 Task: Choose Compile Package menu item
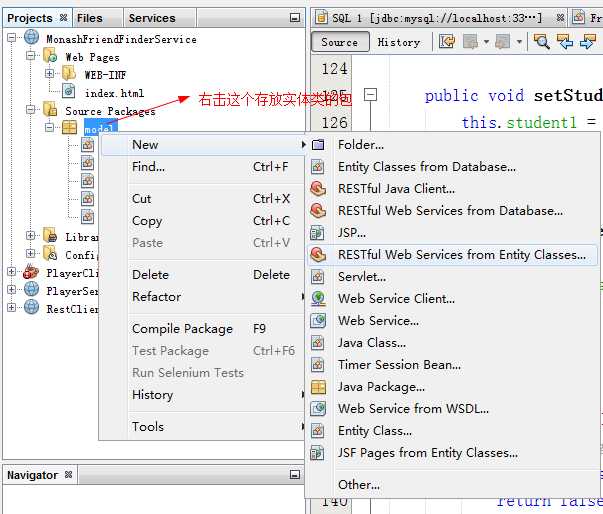[x=204, y=329]
